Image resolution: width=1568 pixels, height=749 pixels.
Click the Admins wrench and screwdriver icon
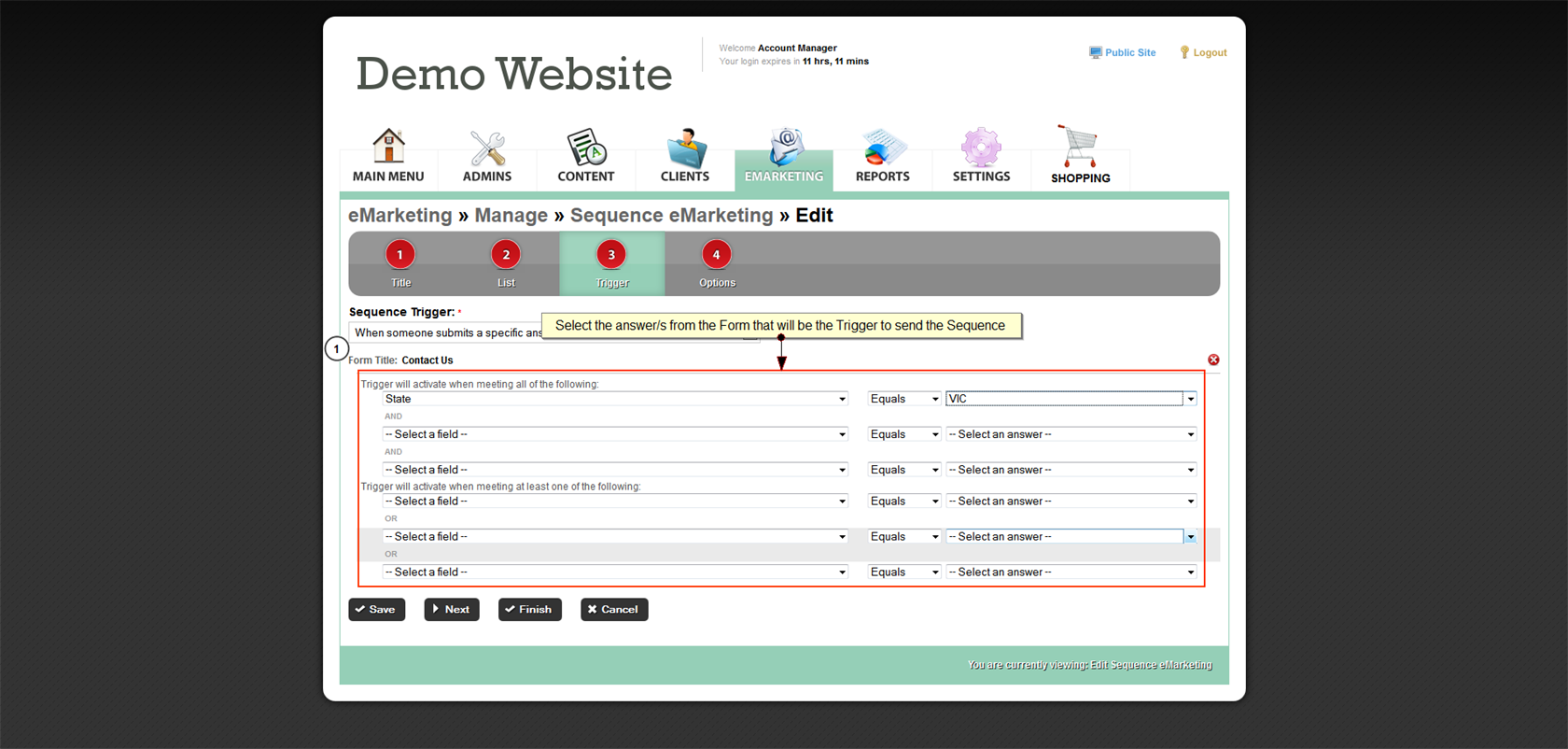point(487,148)
